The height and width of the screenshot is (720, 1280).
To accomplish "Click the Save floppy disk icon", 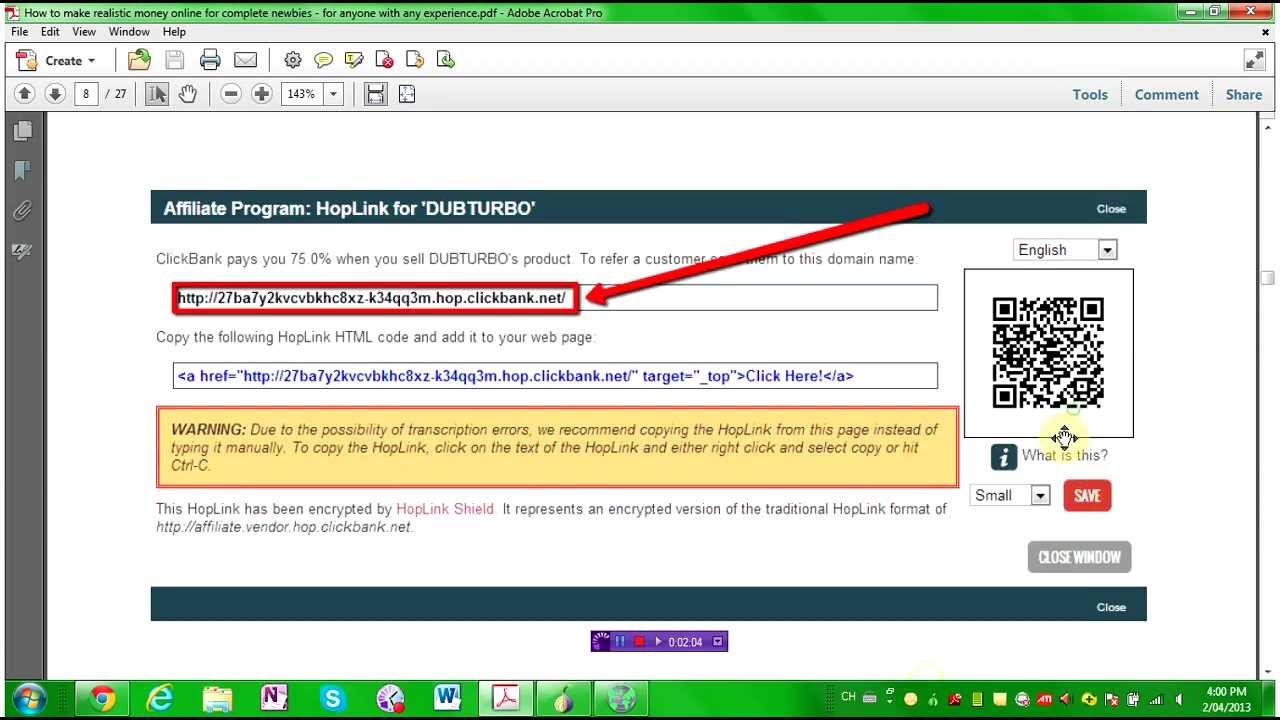I will point(174,60).
